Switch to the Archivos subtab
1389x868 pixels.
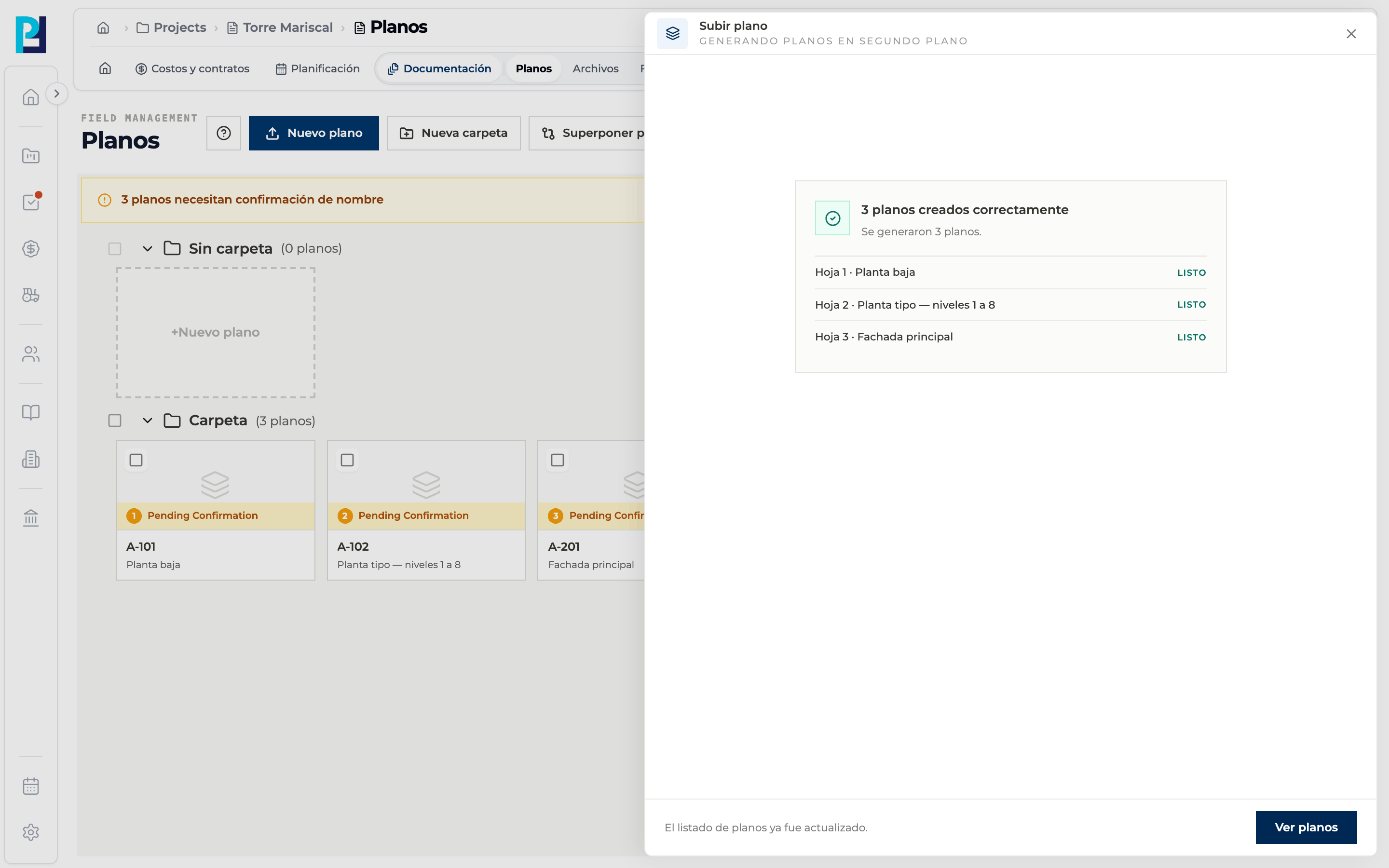click(x=595, y=68)
